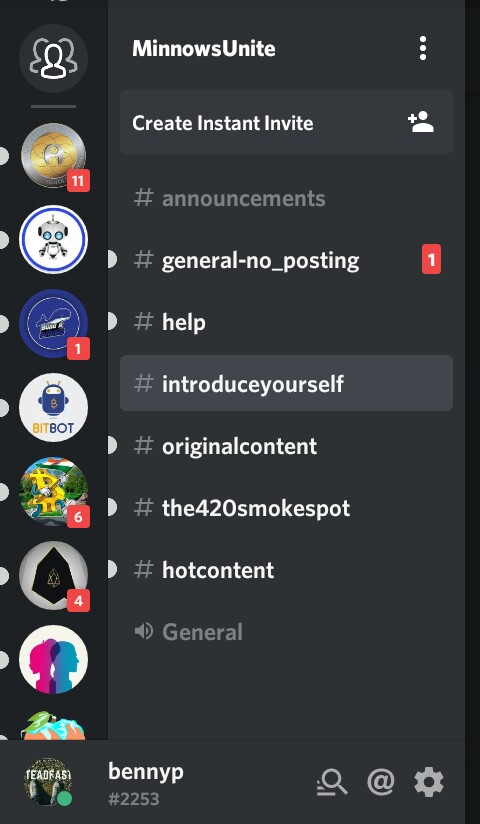Click the add-person icon for instant invite
The image size is (480, 824).
click(421, 122)
